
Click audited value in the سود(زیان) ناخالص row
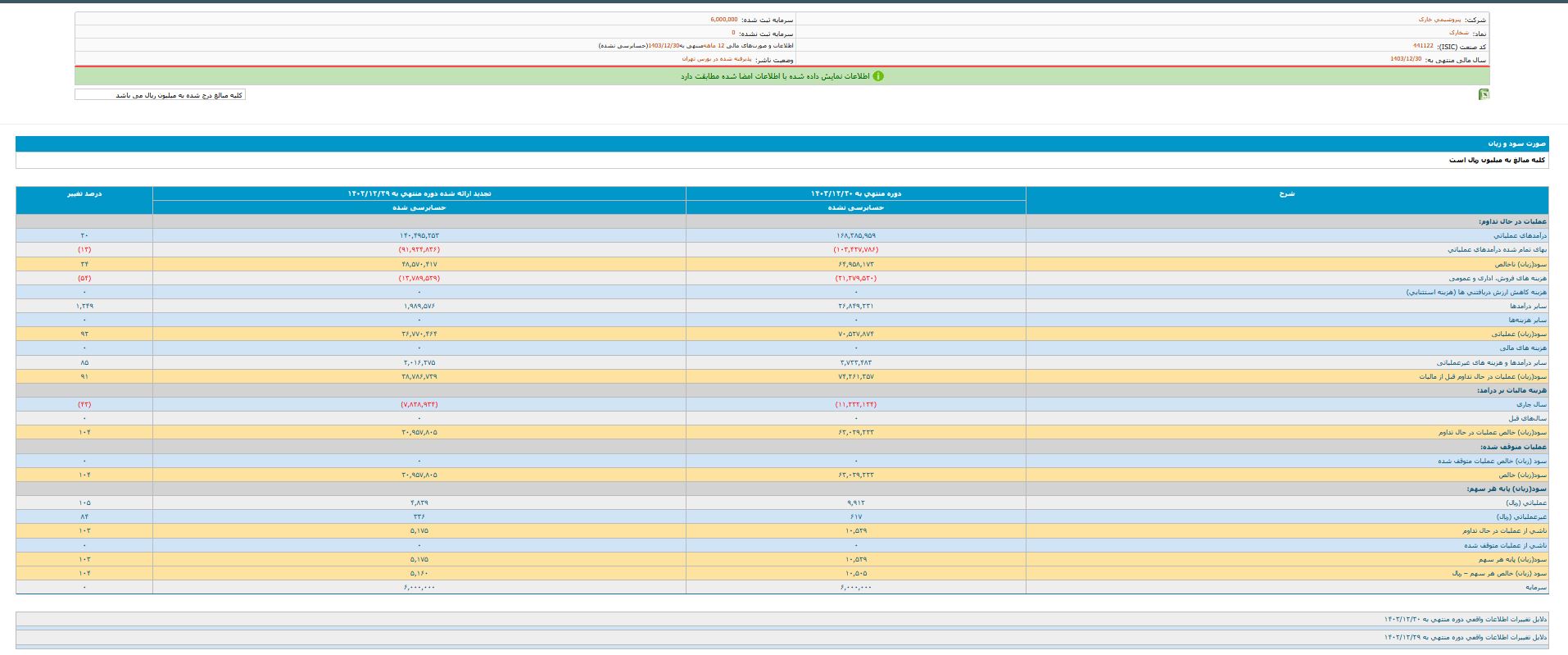[419, 264]
